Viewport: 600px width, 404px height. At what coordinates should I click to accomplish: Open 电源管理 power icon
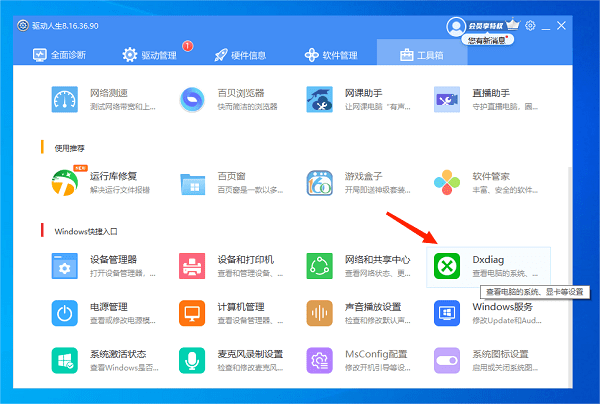pos(65,313)
